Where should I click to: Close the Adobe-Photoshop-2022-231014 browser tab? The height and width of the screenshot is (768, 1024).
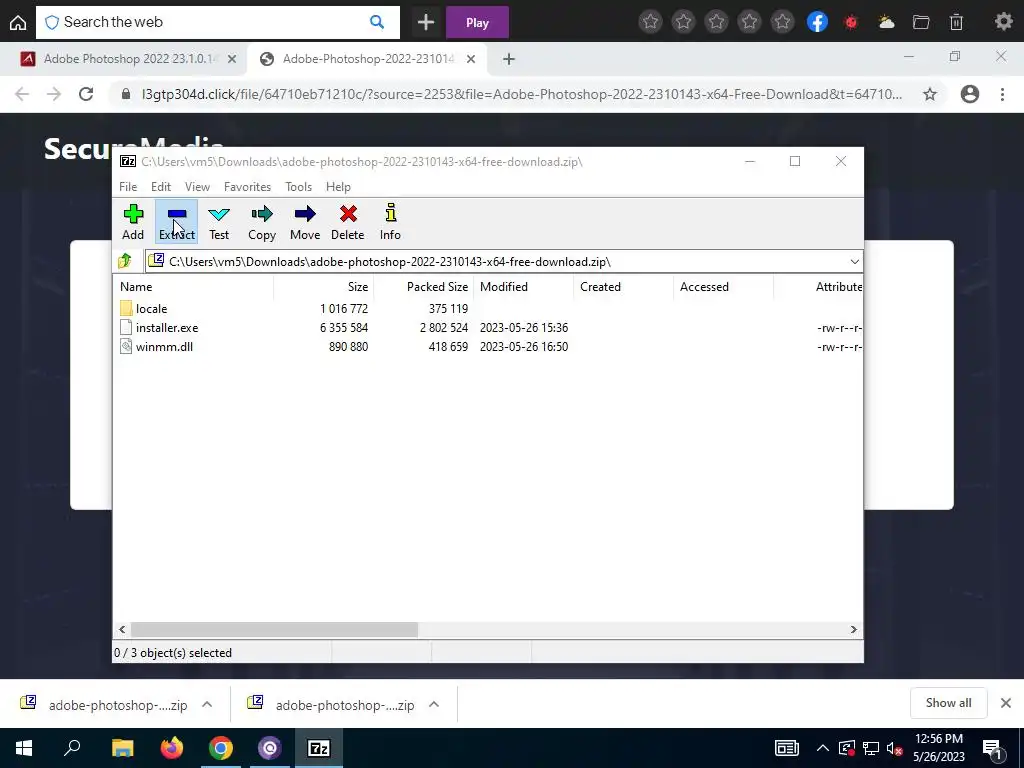(x=471, y=59)
